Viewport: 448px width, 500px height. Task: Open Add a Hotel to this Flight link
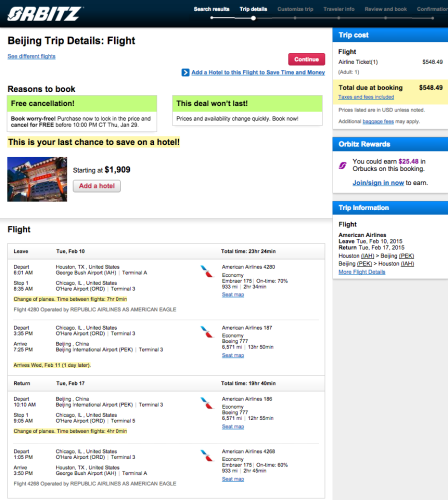(x=258, y=72)
